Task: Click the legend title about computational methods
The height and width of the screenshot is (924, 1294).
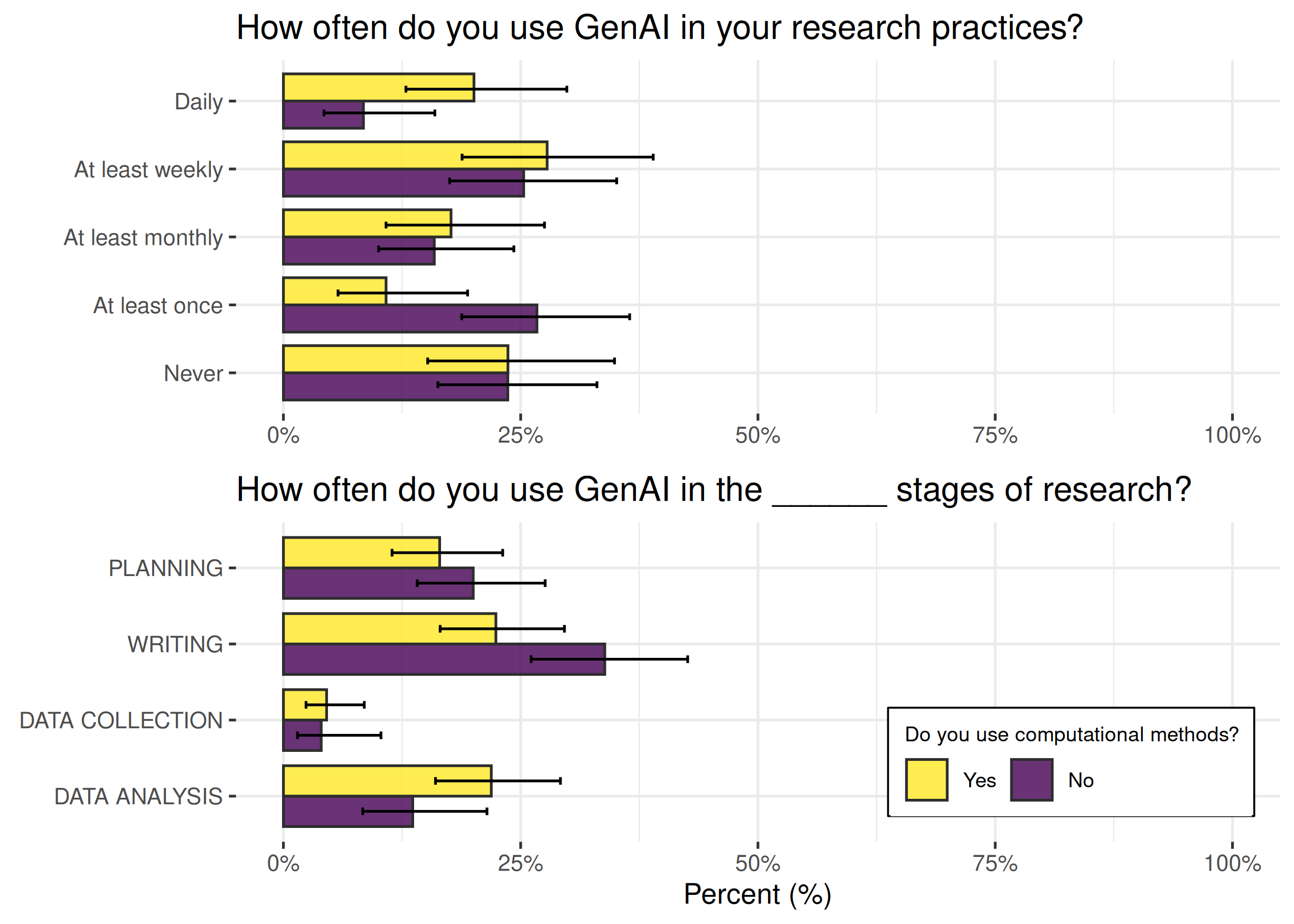Action: point(1071,734)
